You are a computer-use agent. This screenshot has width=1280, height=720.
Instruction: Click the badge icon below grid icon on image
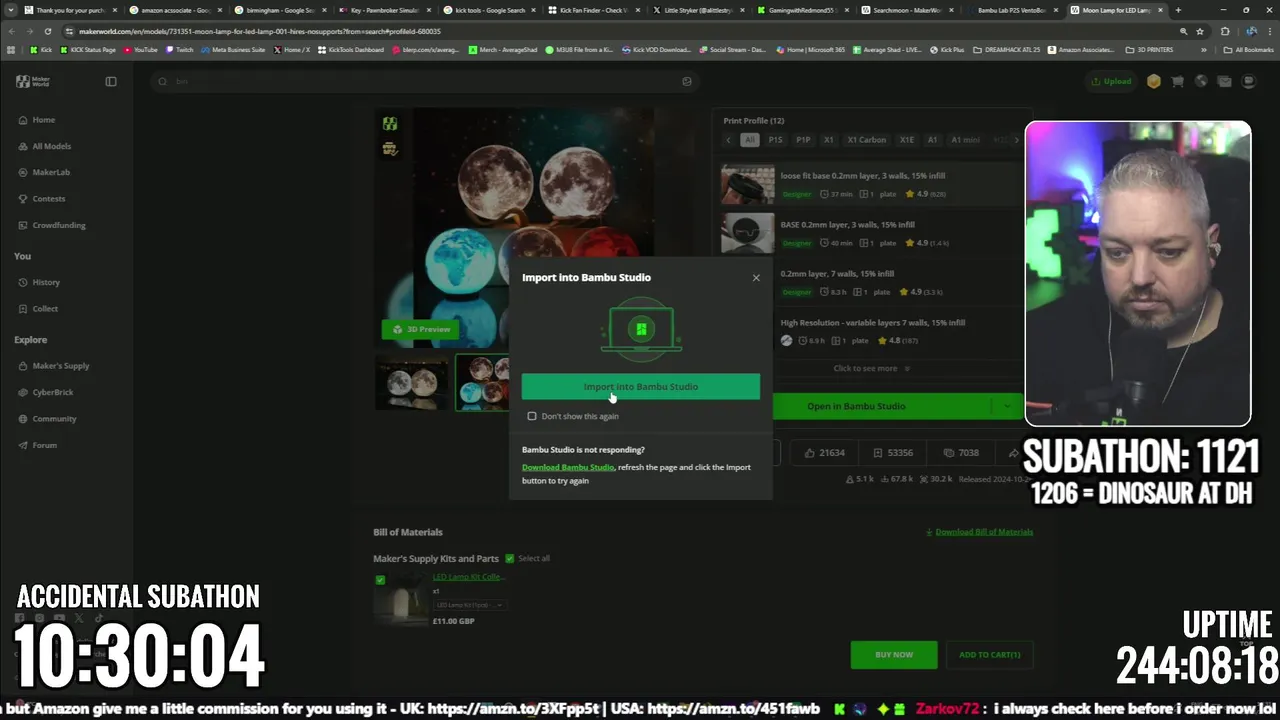tap(390, 149)
